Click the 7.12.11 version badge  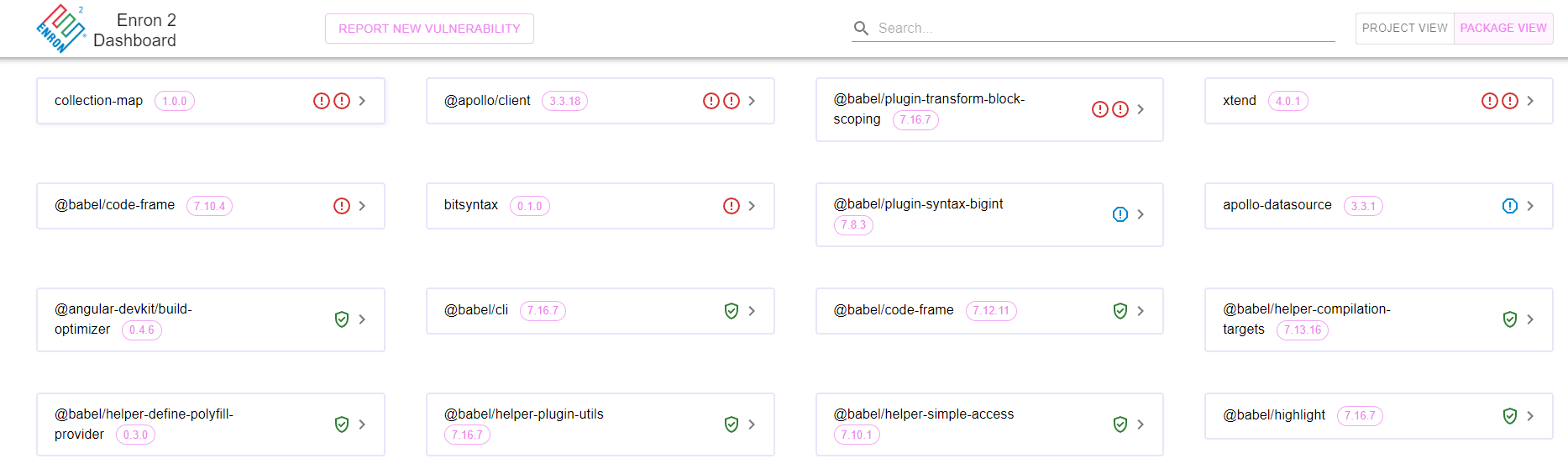991,311
